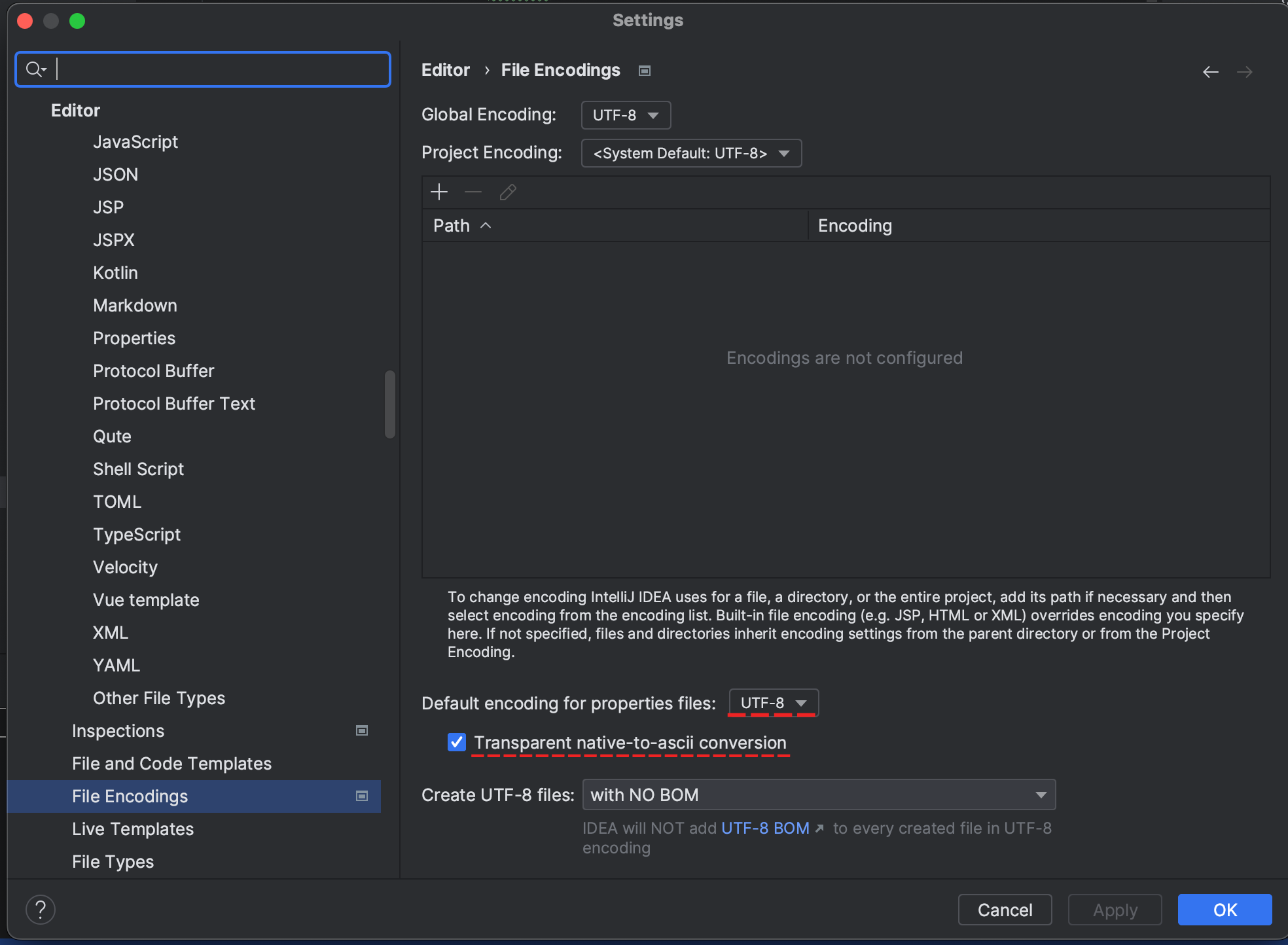
Task: Click the edit pencil icon
Action: [x=508, y=192]
